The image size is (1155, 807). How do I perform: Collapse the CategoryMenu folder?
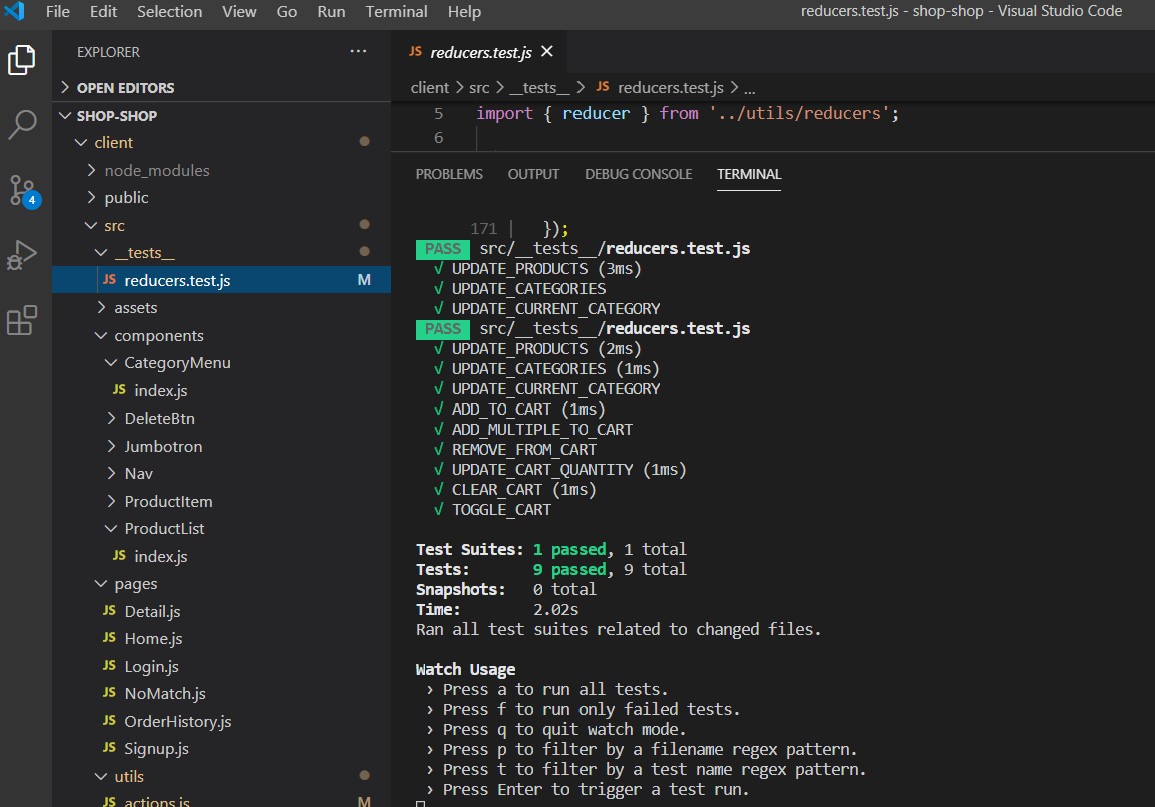[x=111, y=362]
